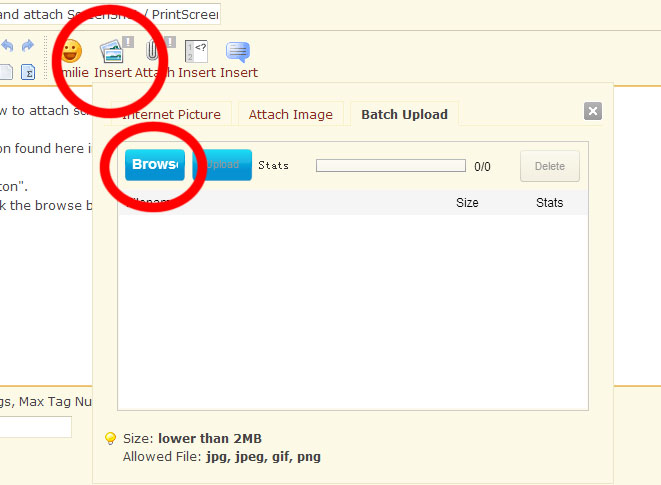The height and width of the screenshot is (485, 661).
Task: Click the upload progress bar
Action: click(x=390, y=166)
